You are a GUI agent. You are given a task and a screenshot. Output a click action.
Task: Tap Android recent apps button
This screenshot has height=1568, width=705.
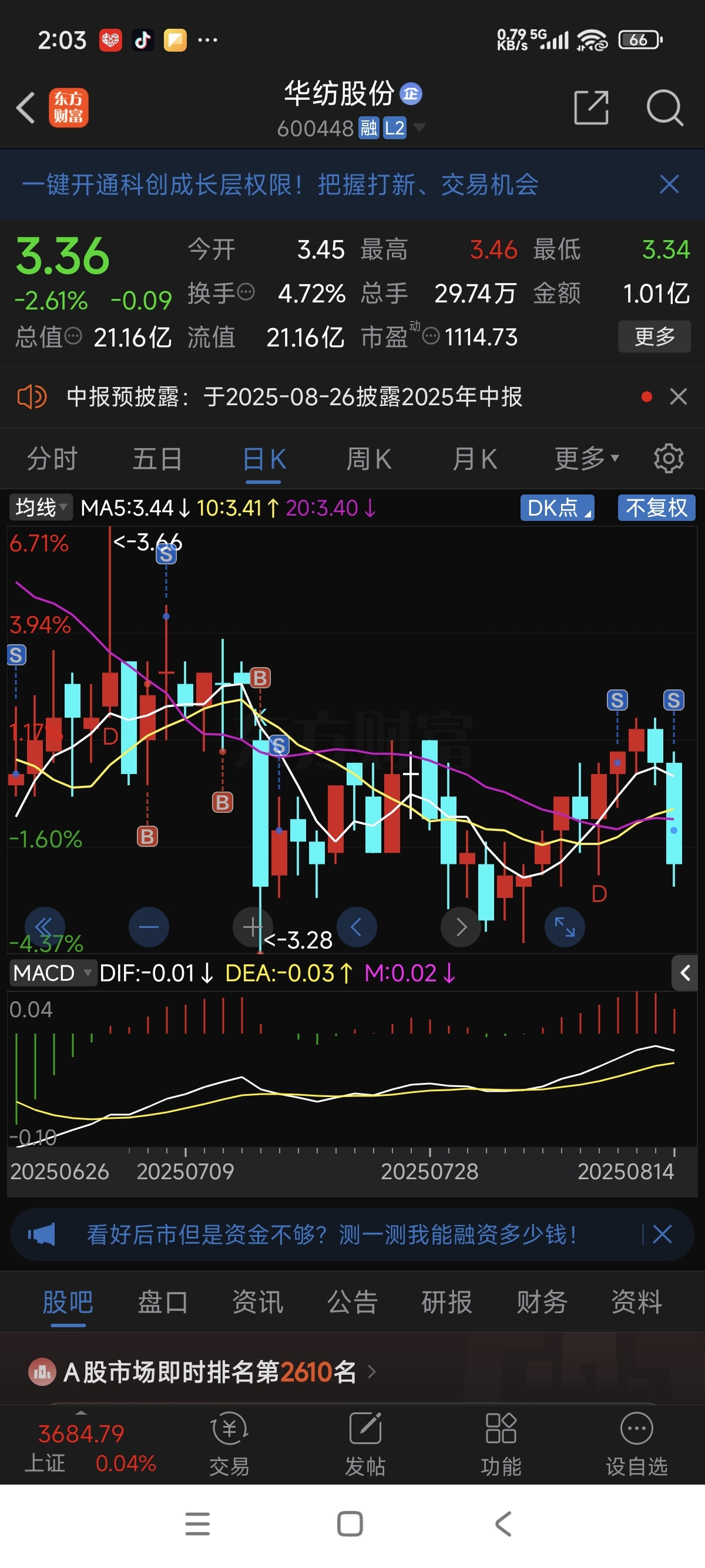click(x=198, y=1523)
